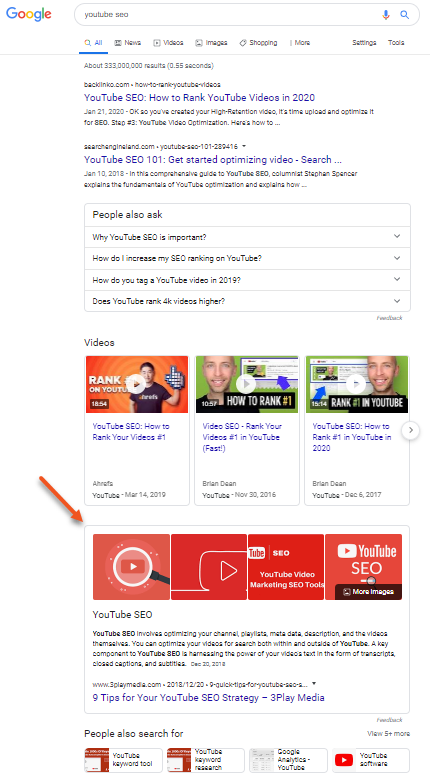The image size is (430, 780).
Task: Open Video SEO - Rank Your Videos #1 link
Action: [x=241, y=437]
